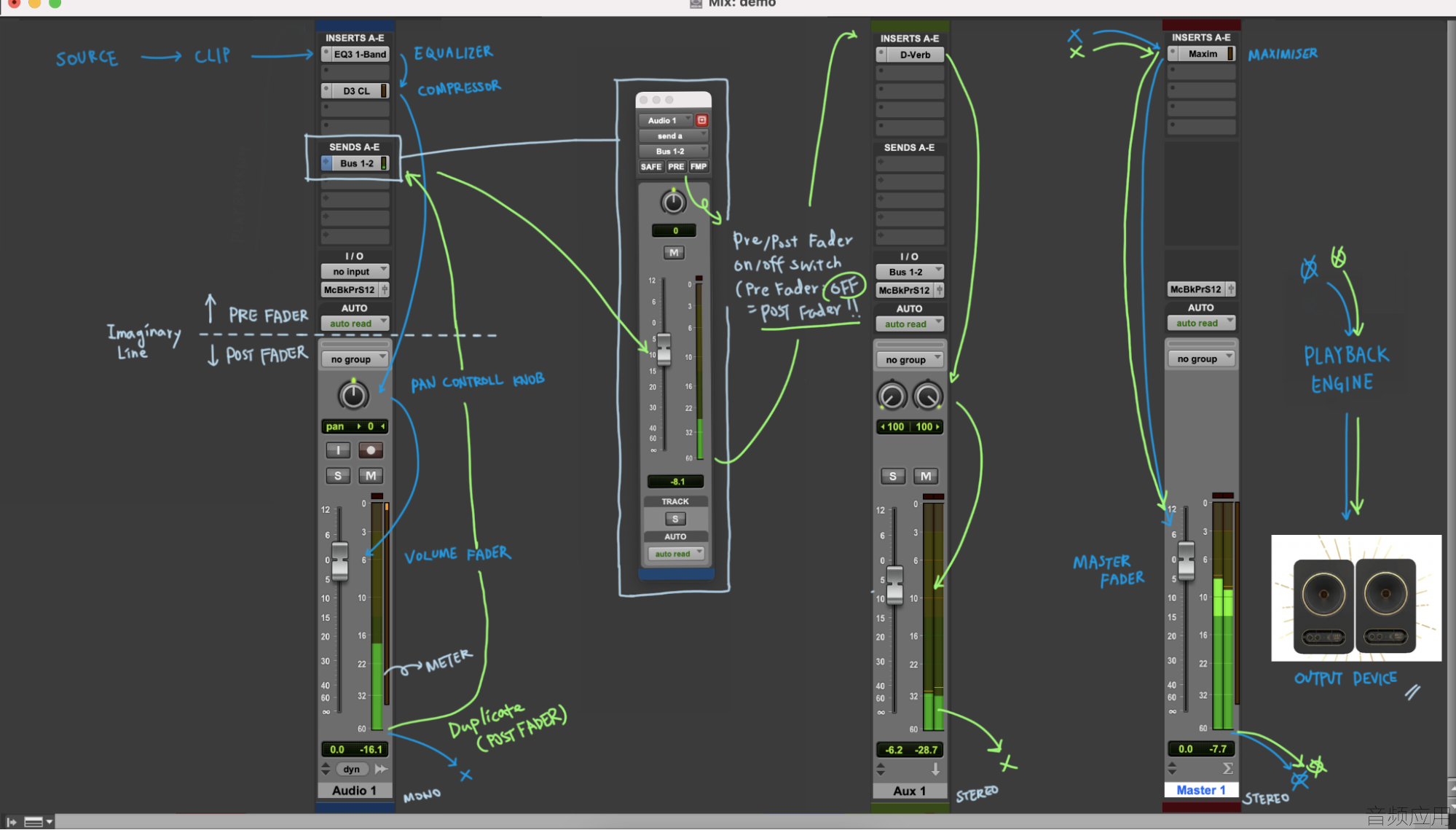This screenshot has width=1456, height=830.
Task: Turn the Audio 1 pan control knob
Action: (x=353, y=396)
